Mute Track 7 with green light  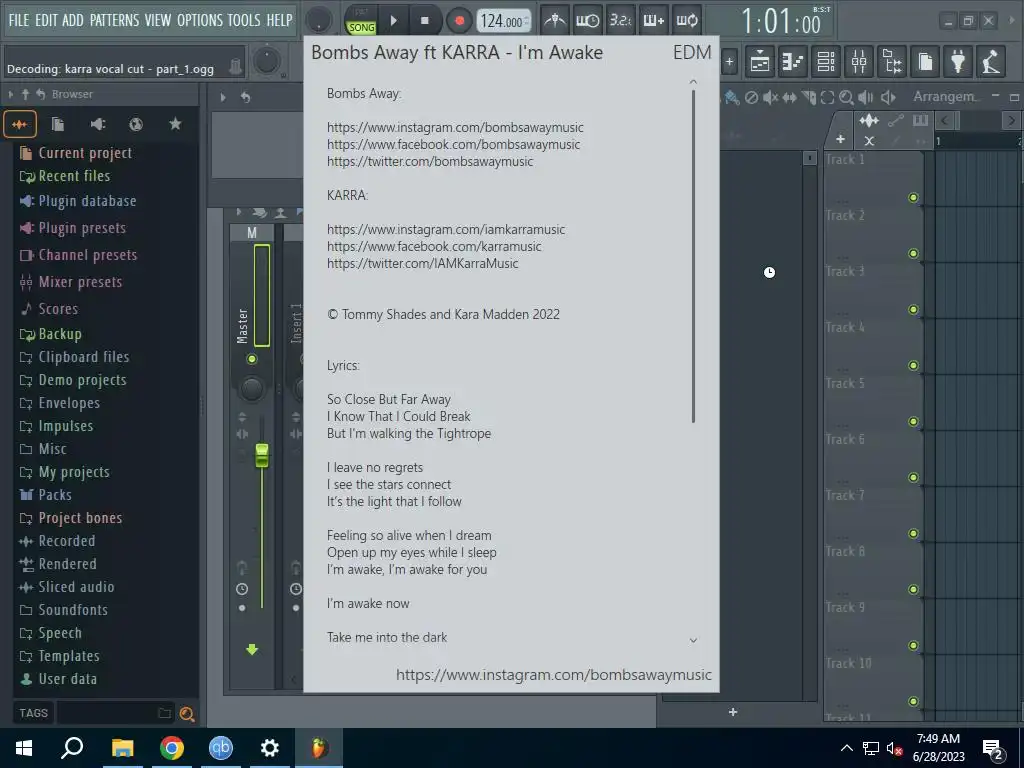(x=914, y=534)
